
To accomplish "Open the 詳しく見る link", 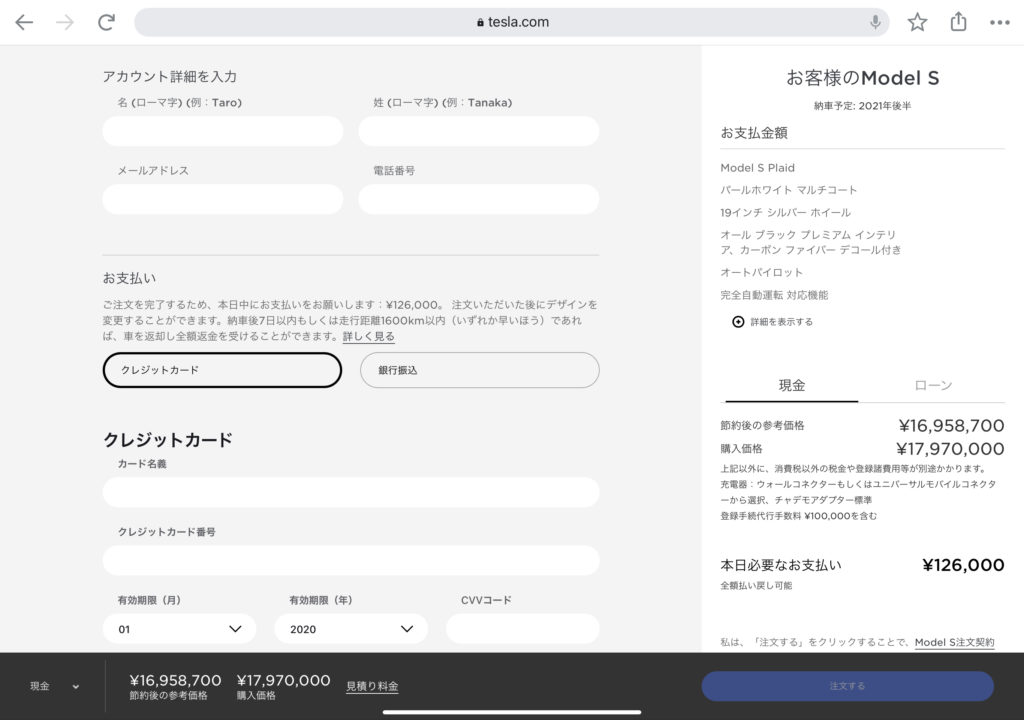I will [x=368, y=337].
